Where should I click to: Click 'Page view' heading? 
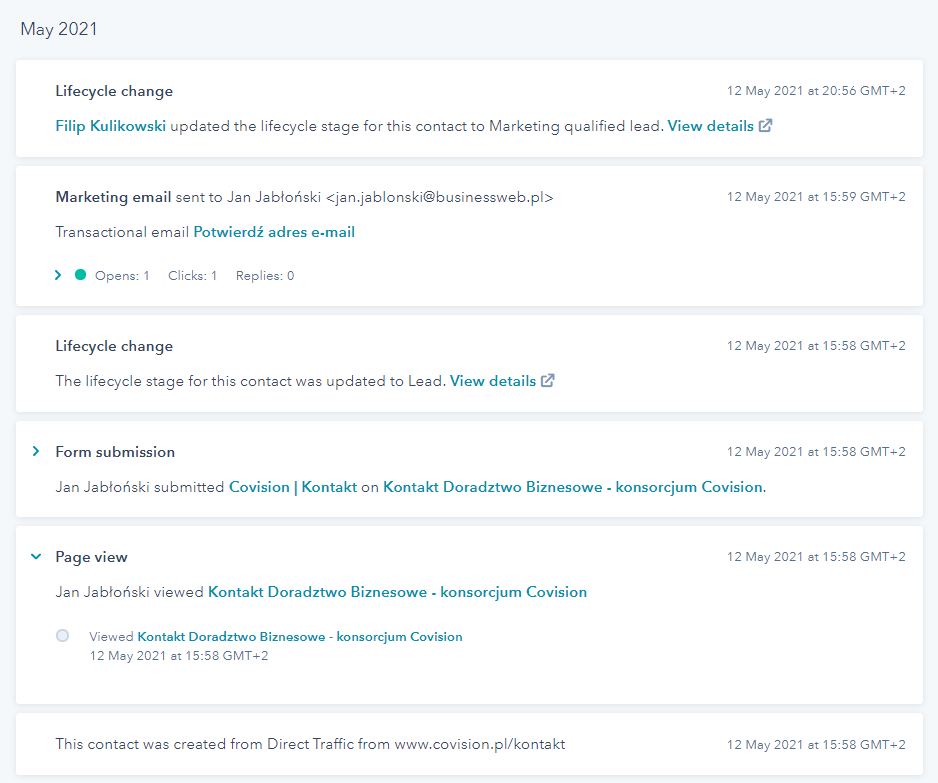[x=92, y=557]
